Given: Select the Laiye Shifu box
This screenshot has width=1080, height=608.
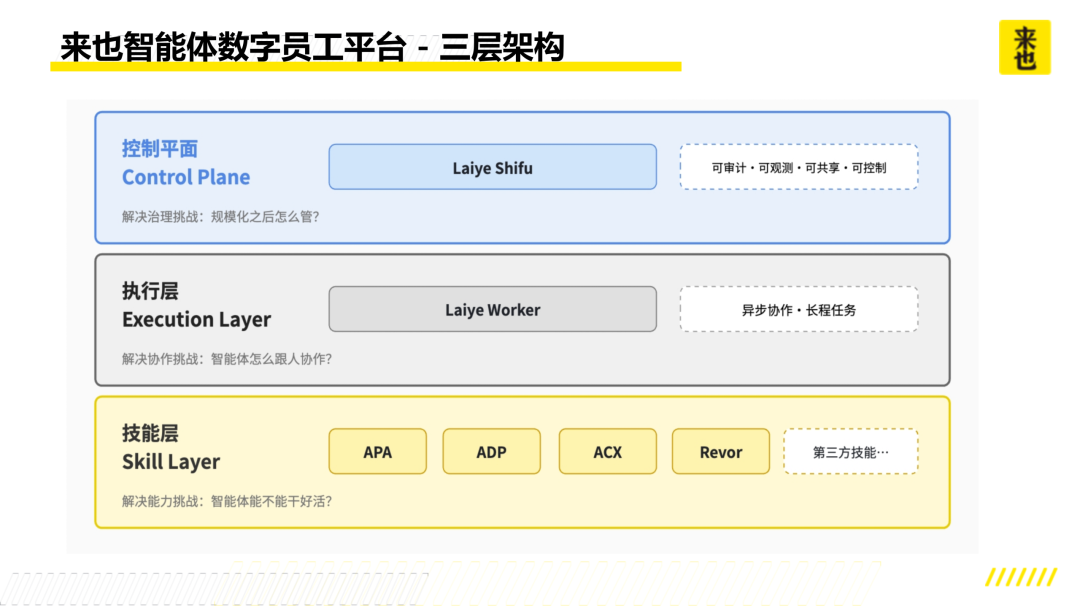Looking at the screenshot, I should tap(492, 167).
